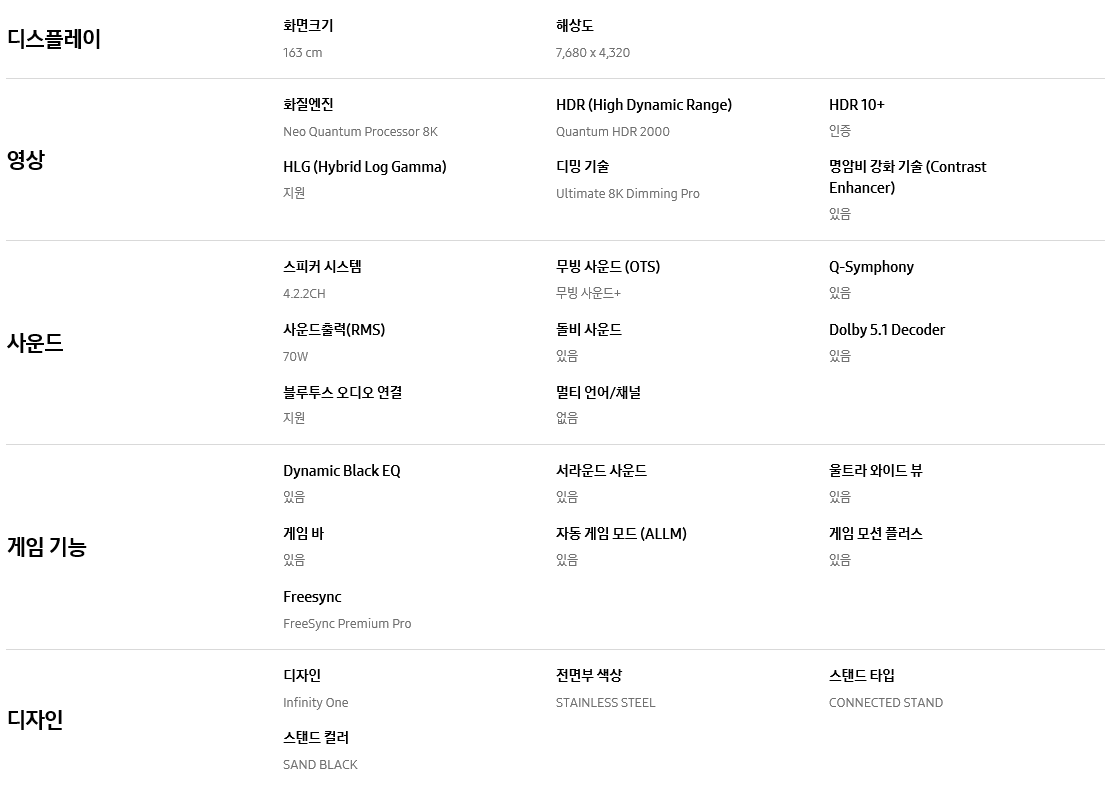Select the HDR (High Dynamic Range) label
1108x789 pixels.
point(644,105)
